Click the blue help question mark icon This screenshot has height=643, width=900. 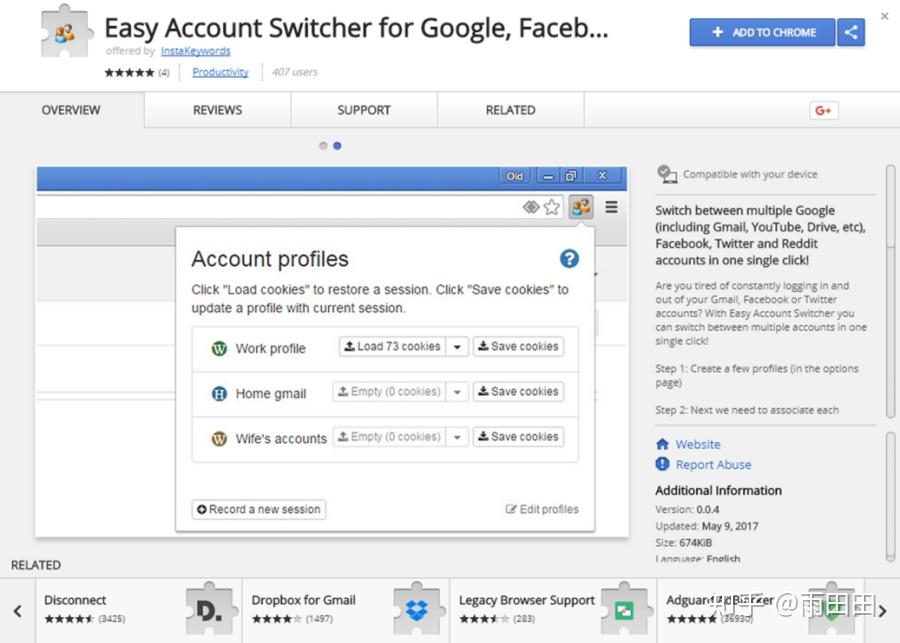pyautogui.click(x=569, y=259)
